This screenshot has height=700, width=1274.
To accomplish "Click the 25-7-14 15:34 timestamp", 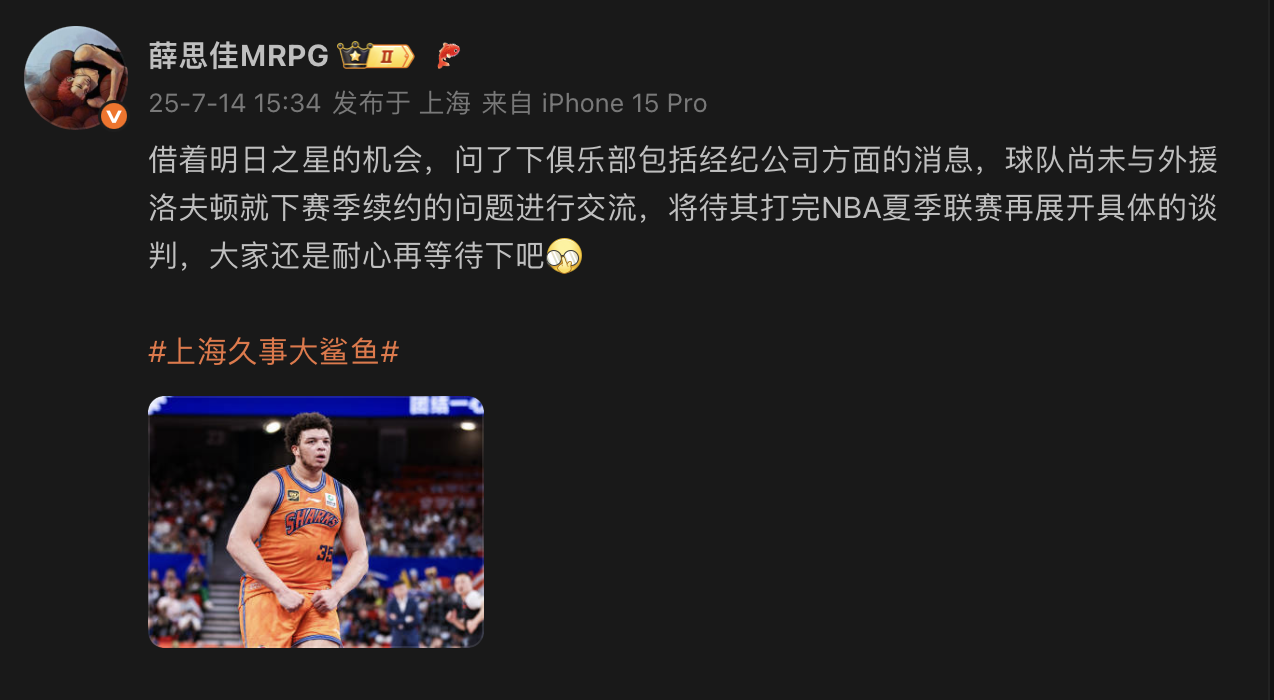I will tap(235, 104).
